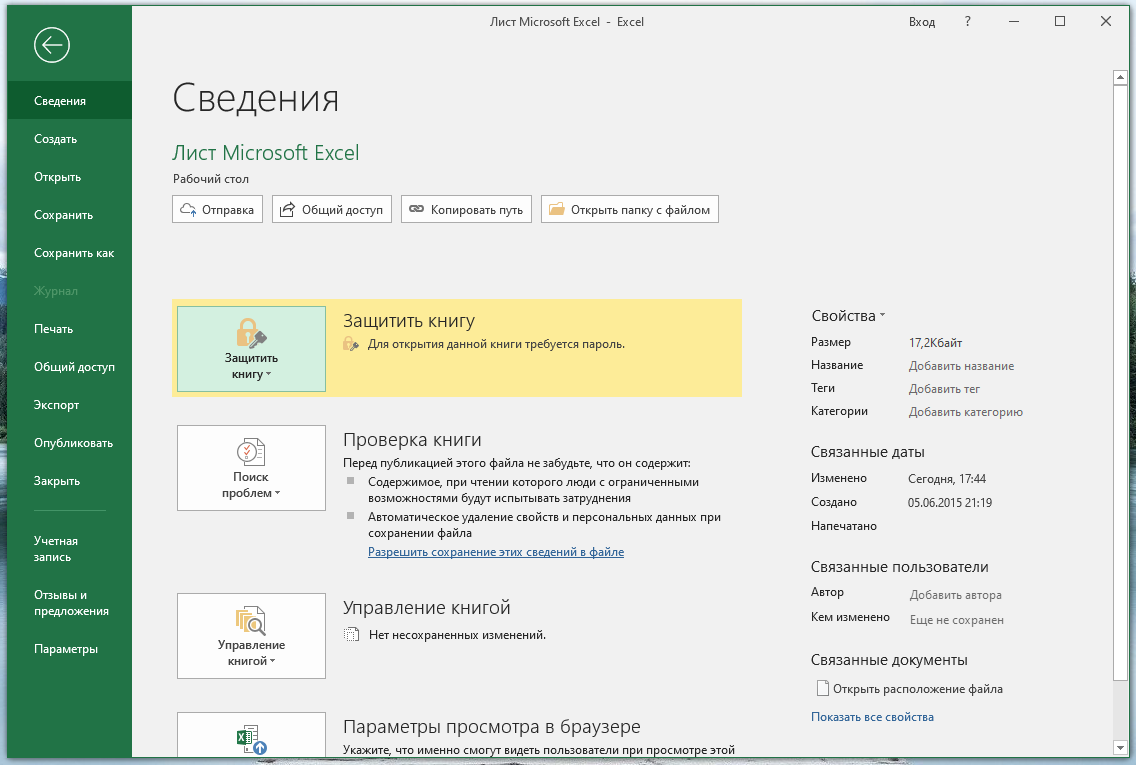Select Опубликовать in the sidebar
Image resolution: width=1136 pixels, height=765 pixels.
70,443
